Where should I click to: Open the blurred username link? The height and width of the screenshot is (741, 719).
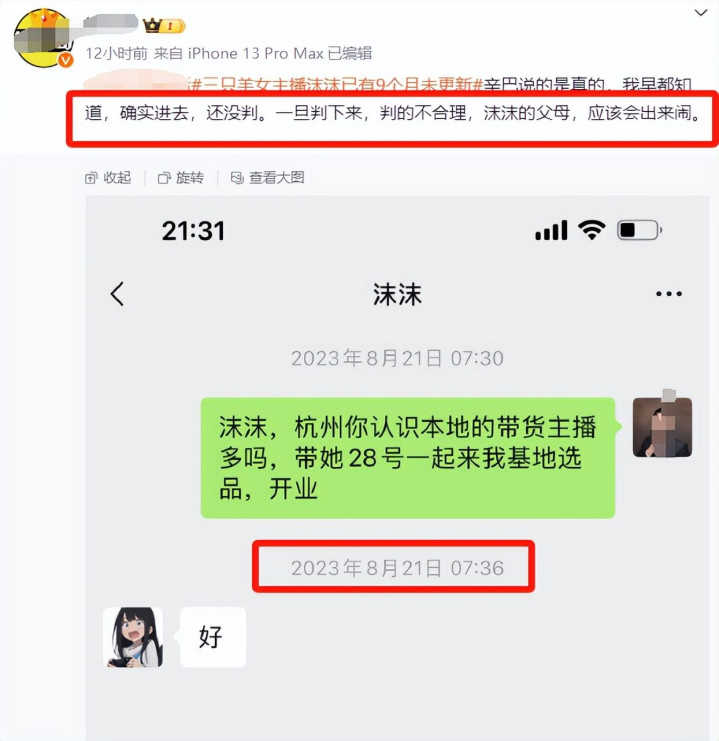pos(110,24)
